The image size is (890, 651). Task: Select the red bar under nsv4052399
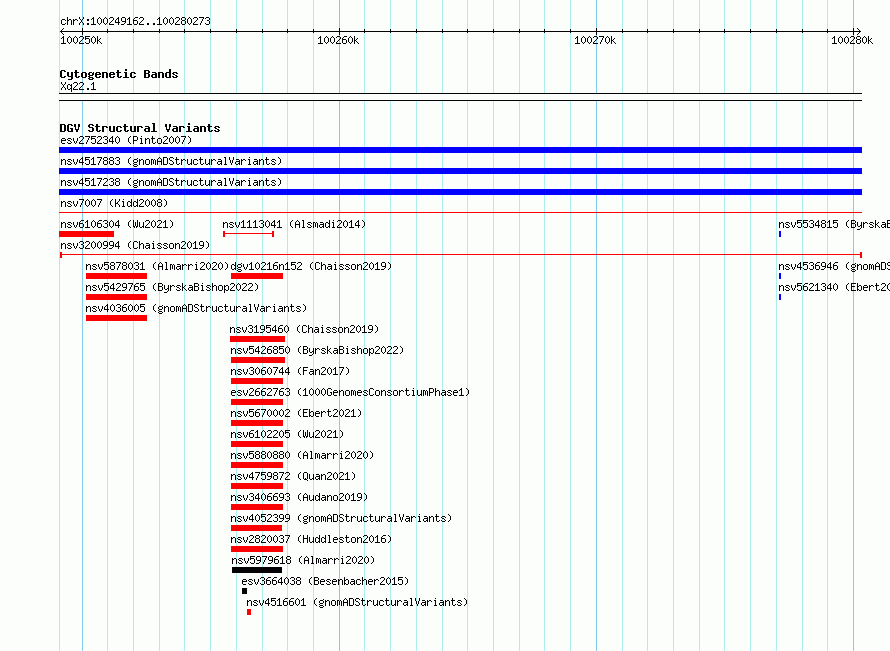coord(257,528)
